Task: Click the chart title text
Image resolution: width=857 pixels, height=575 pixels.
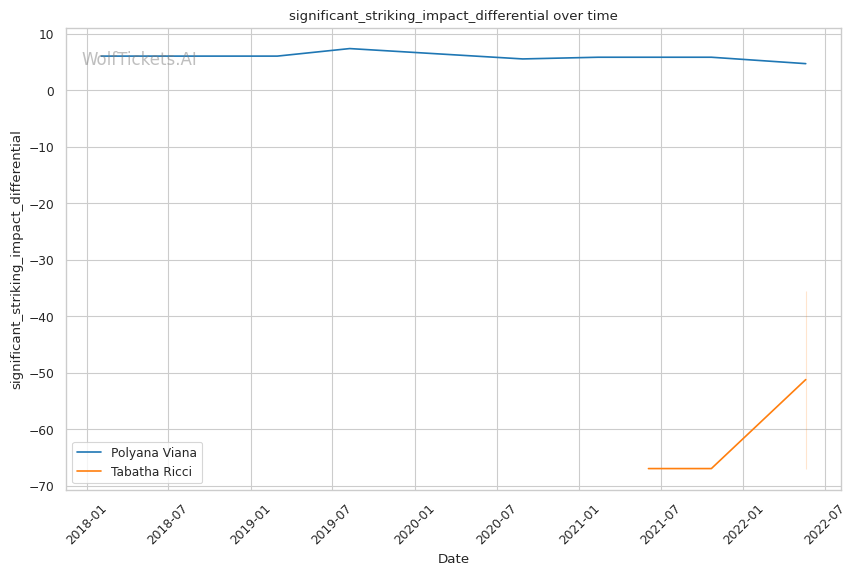Action: 452,15
